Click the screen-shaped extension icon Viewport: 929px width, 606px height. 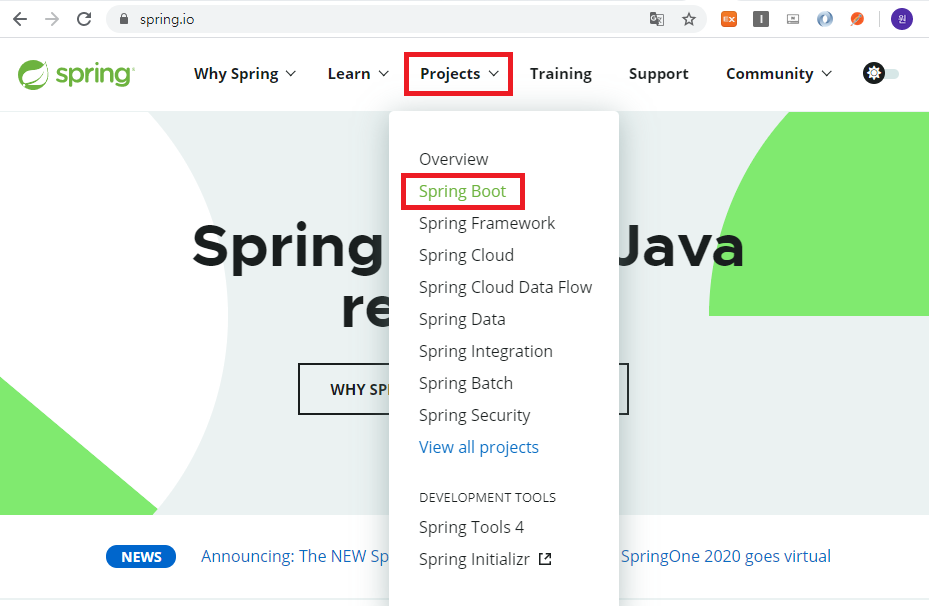[793, 20]
